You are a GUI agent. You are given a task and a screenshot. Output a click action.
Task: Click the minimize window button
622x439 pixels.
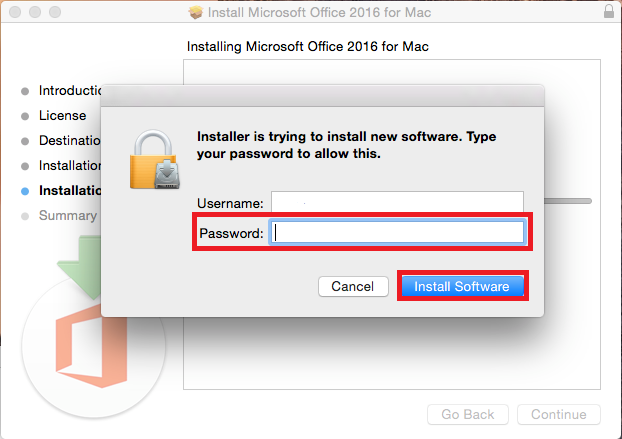pyautogui.click(x=35, y=12)
